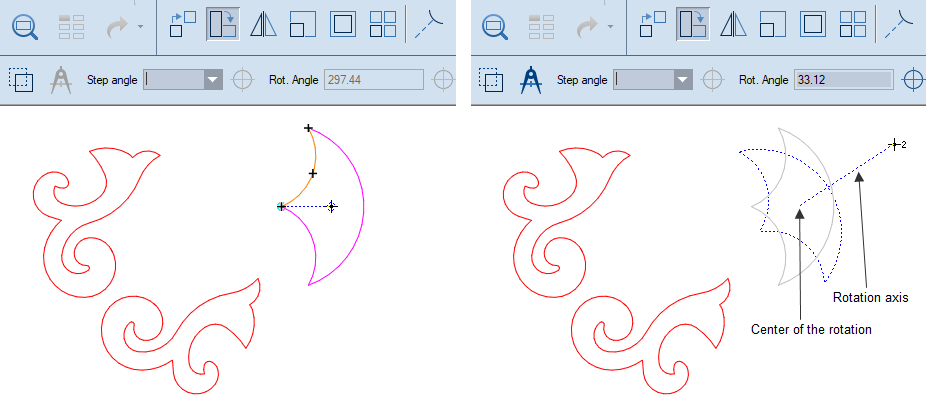This screenshot has width=926, height=413.
Task: Click the Rot. Angle field showing 33.12
Action: (x=841, y=80)
